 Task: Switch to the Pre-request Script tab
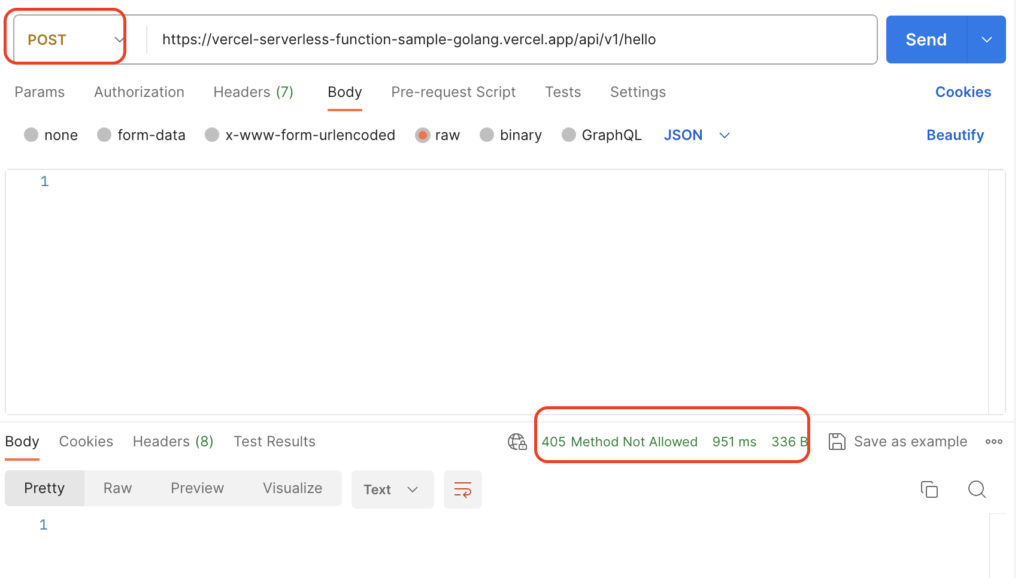(x=453, y=92)
